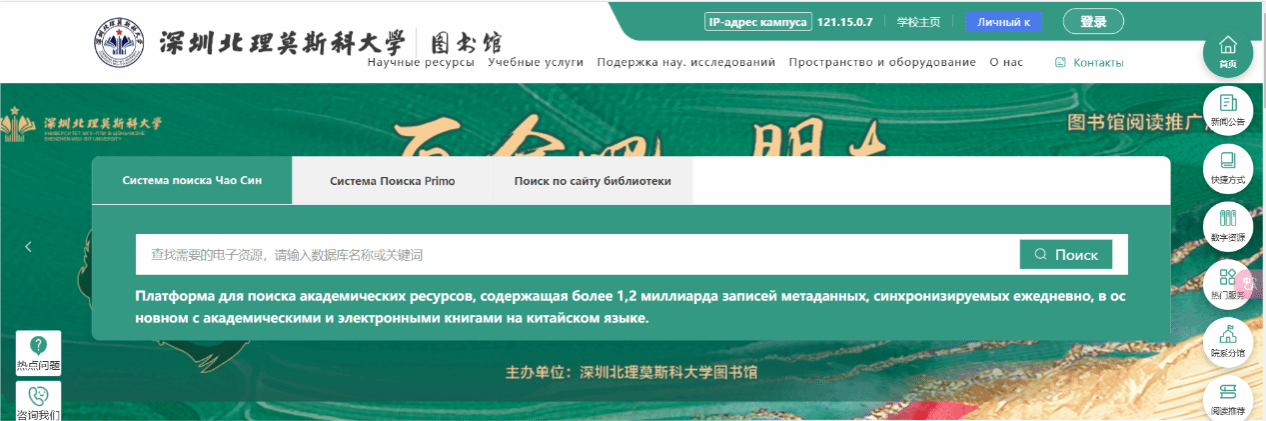
Task: Open the 首页 home icon in sidebar
Action: 1227,51
